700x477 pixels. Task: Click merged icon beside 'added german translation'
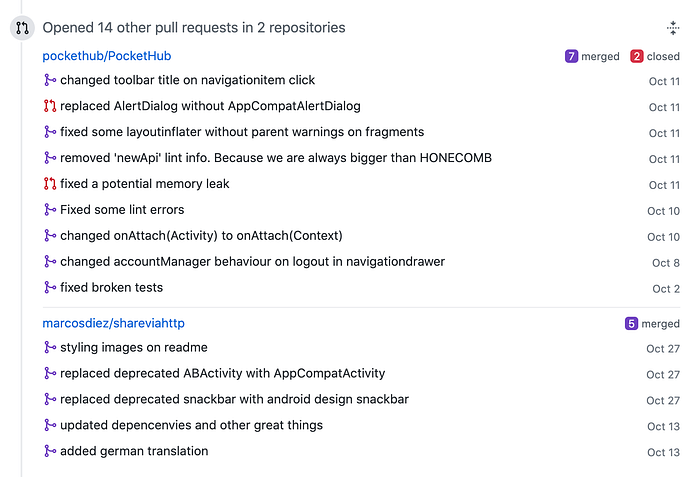(x=50, y=451)
